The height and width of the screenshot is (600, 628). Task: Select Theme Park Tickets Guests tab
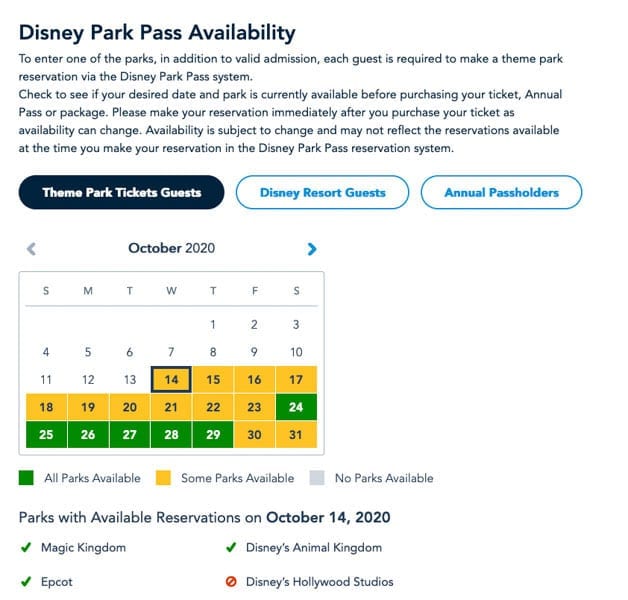[x=121, y=193]
